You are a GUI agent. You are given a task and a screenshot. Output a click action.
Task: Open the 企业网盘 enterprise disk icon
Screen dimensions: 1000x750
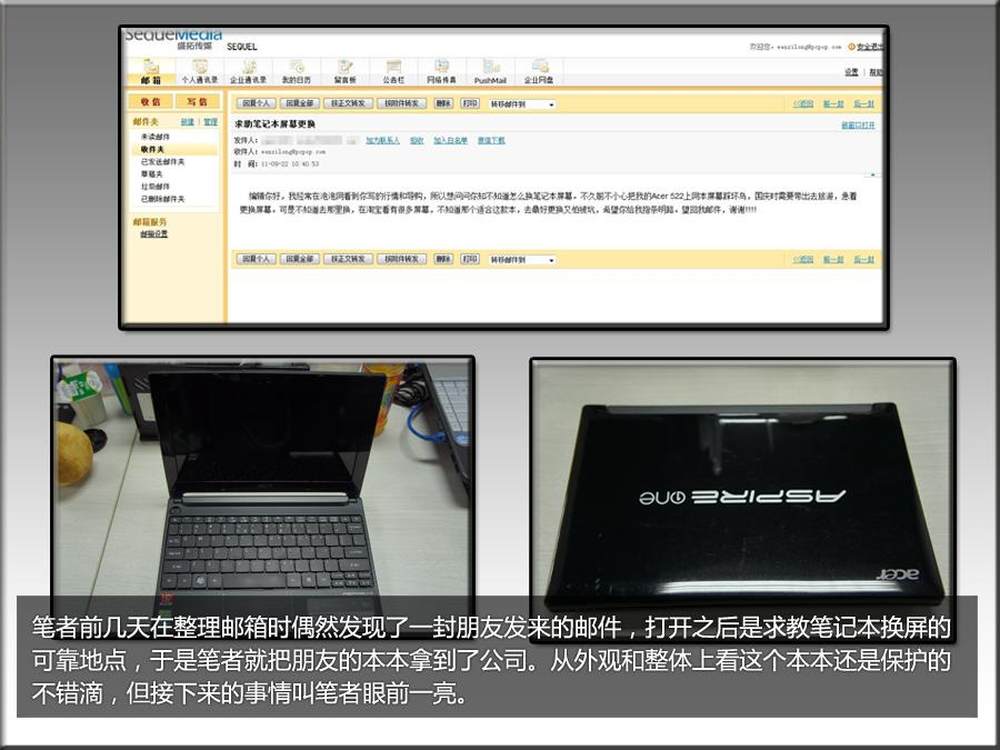click(540, 70)
